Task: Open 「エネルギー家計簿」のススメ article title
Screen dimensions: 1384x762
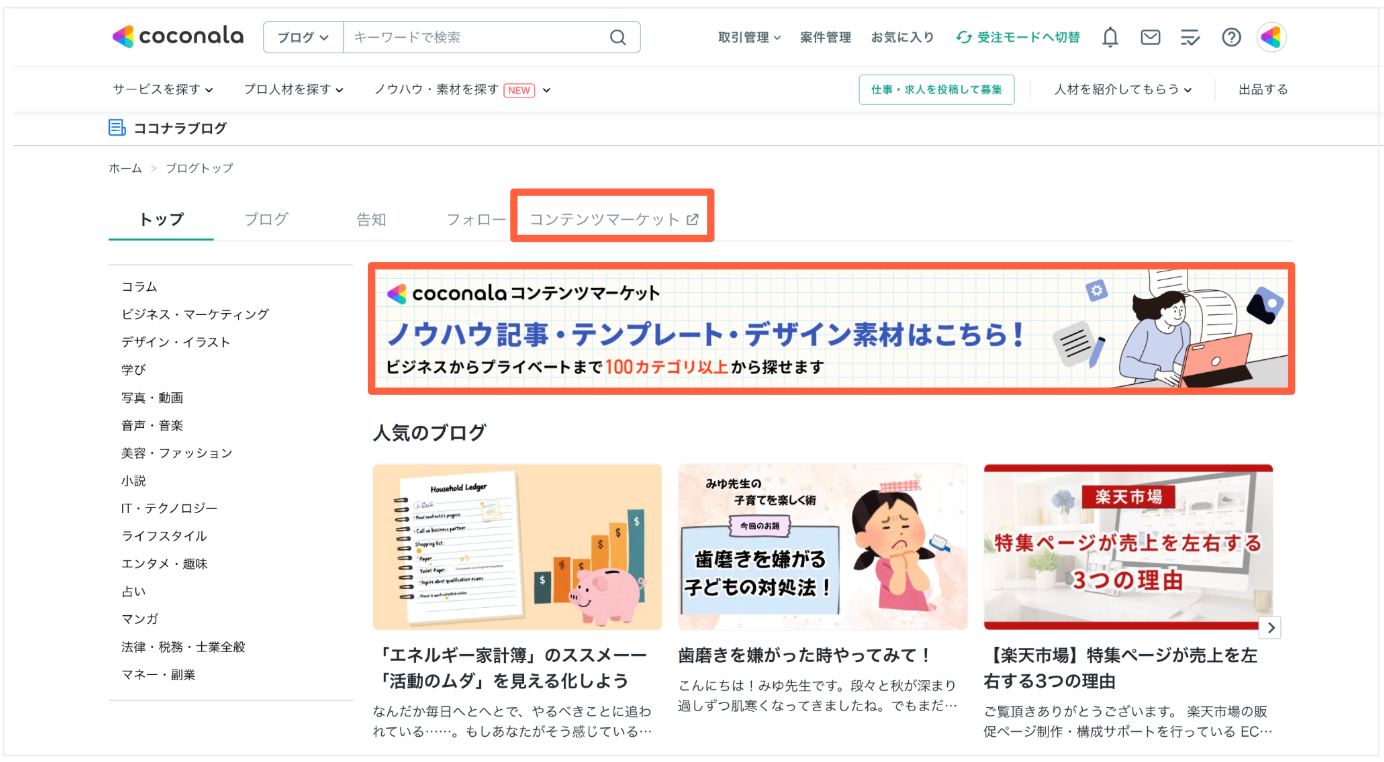Action: (510, 668)
